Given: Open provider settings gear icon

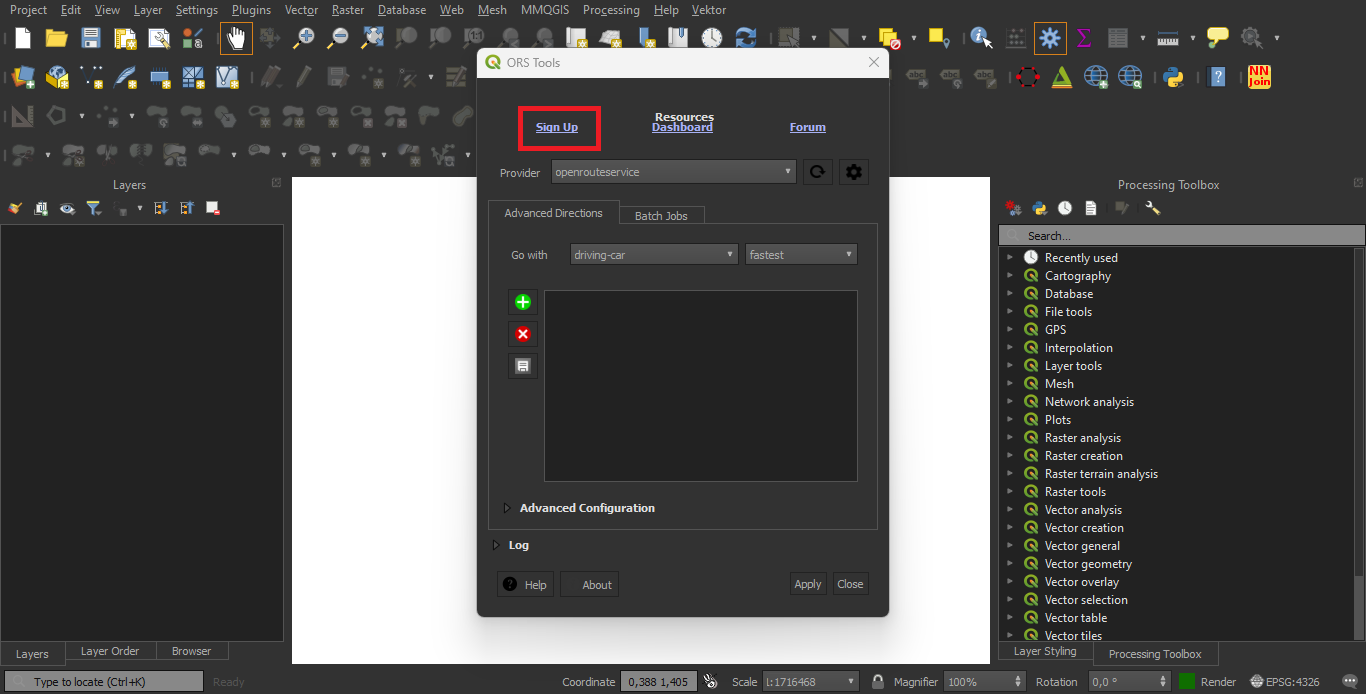Looking at the screenshot, I should click(853, 172).
